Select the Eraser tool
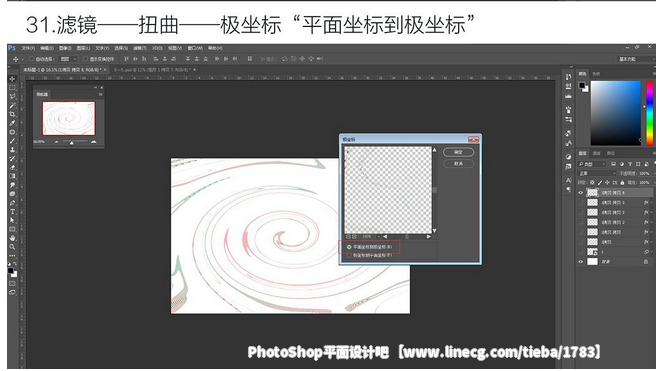The width and height of the screenshot is (656, 371). 12,167
